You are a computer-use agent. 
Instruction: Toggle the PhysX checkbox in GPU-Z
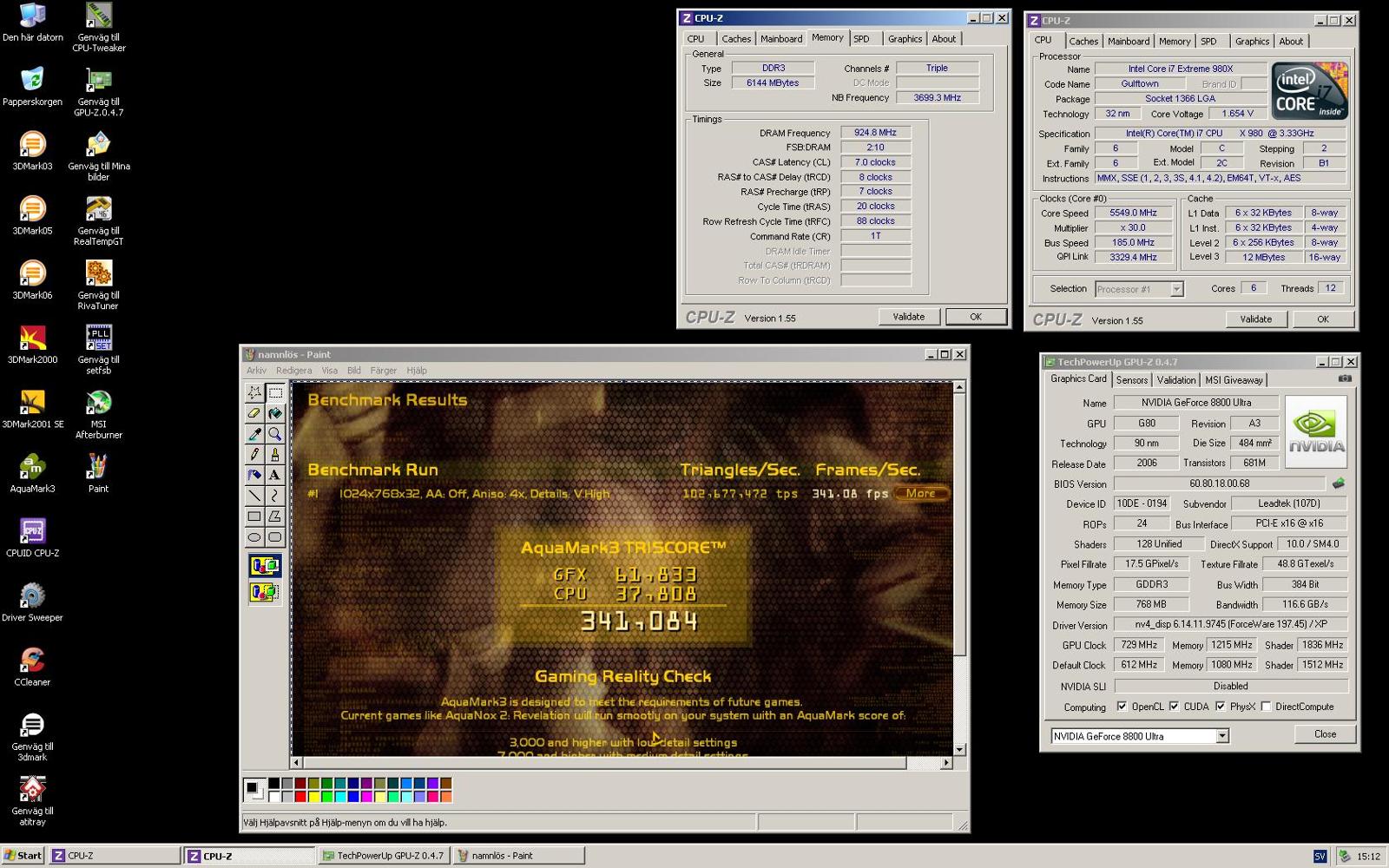[1220, 707]
